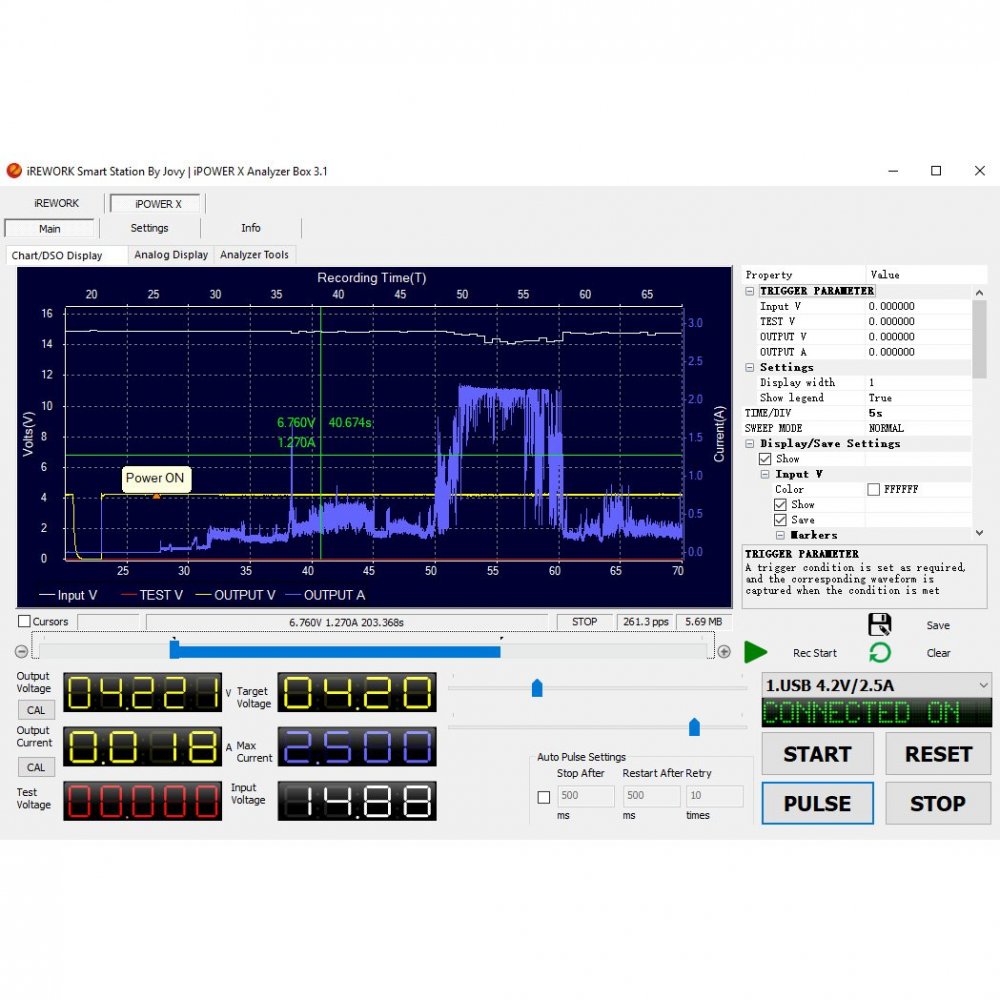Click the SWEEP MODE value NORMAL
The width and height of the screenshot is (1000, 1000).
point(886,428)
